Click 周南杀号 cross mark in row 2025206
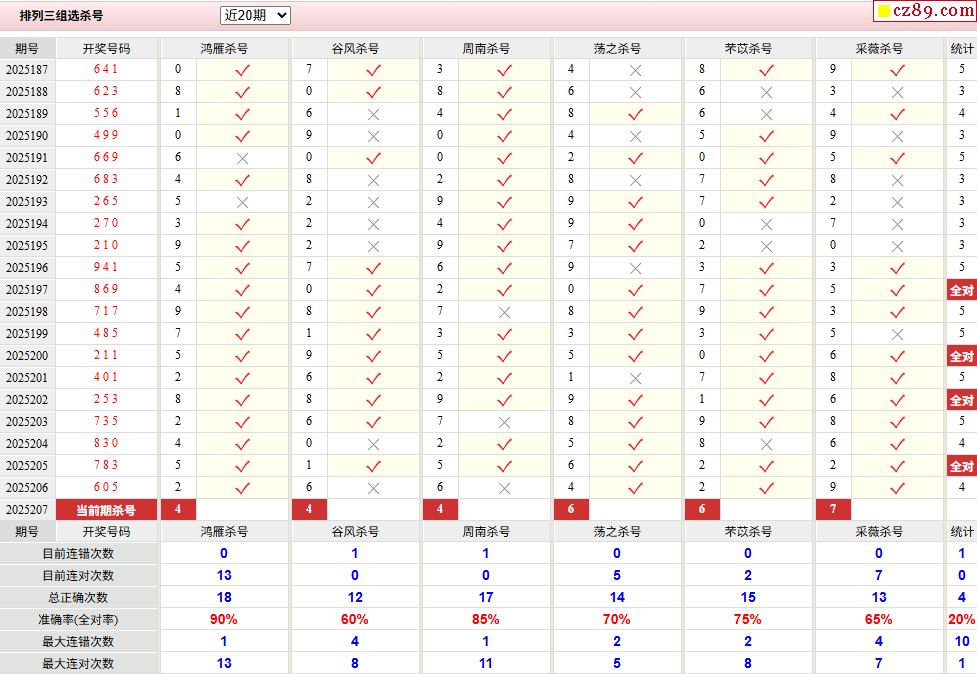Image resolution: width=977 pixels, height=674 pixels. click(x=504, y=489)
